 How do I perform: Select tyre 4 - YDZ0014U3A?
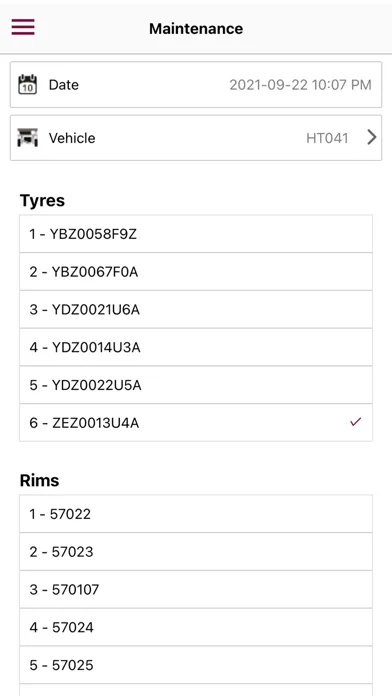(x=196, y=347)
